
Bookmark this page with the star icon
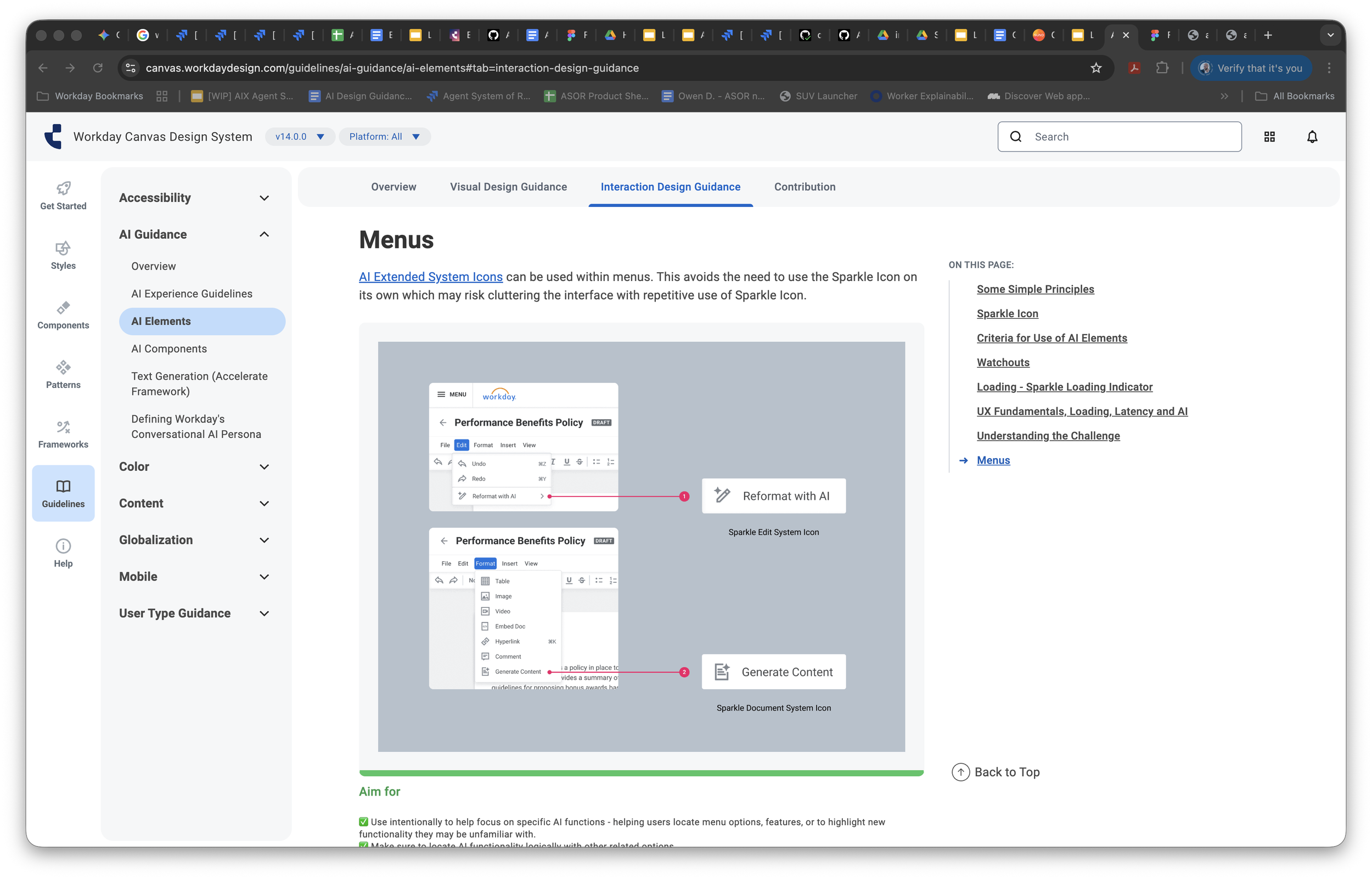coord(1096,68)
